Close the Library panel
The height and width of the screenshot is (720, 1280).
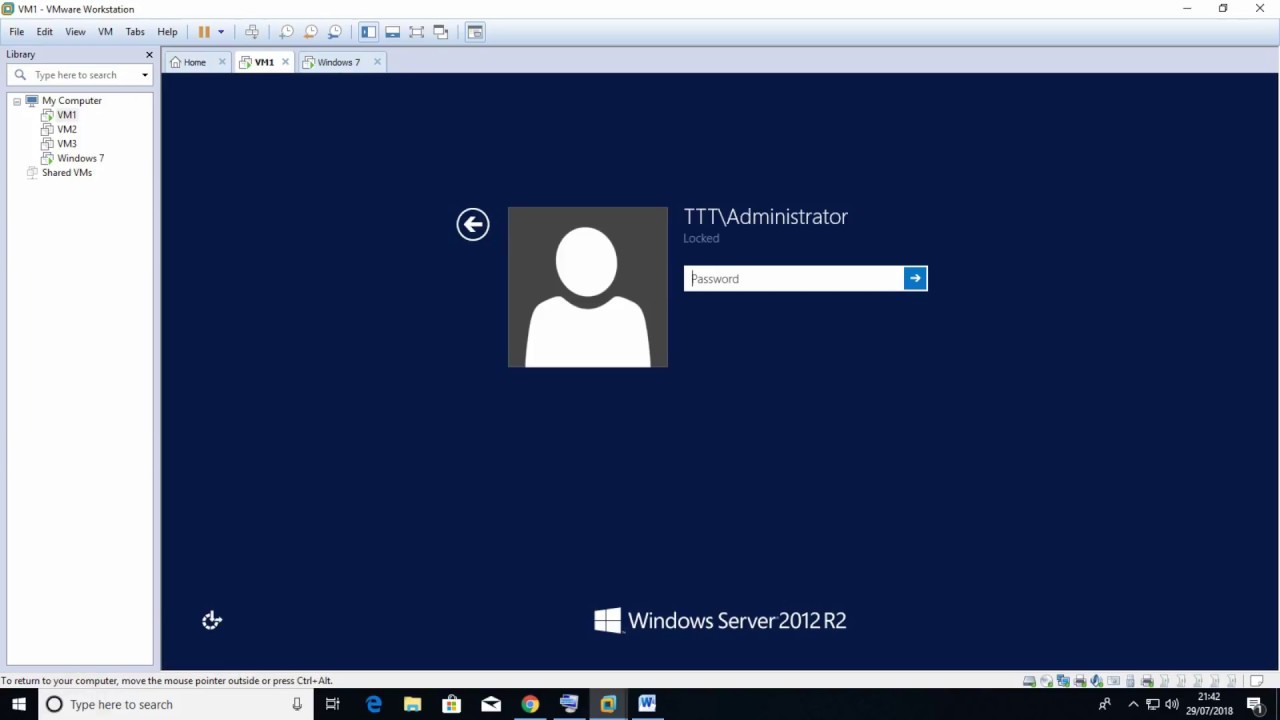tap(149, 55)
